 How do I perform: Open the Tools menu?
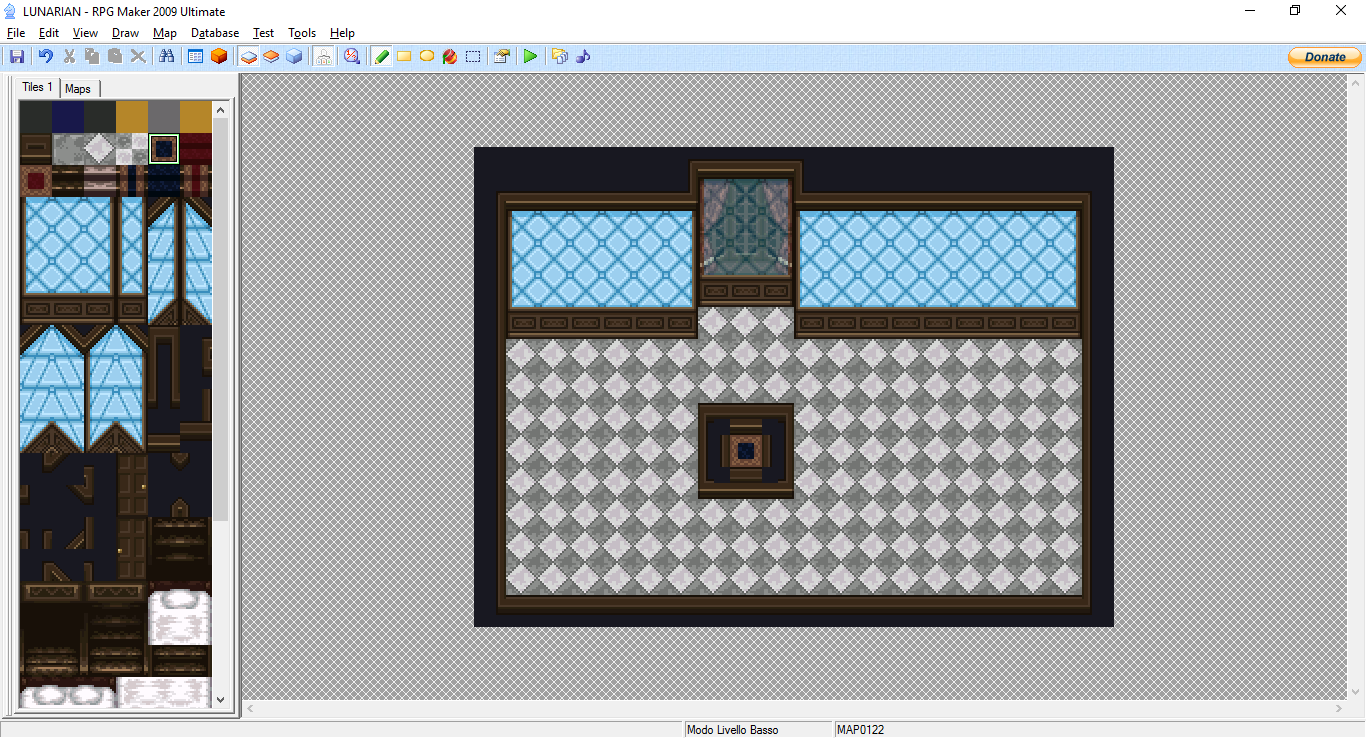coord(302,33)
